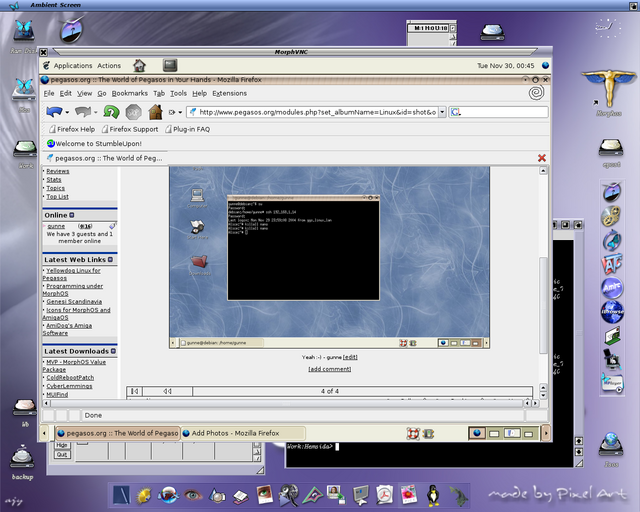Open the Plug-in FAQ bookmark
This screenshot has width=640, height=512.
click(187, 129)
